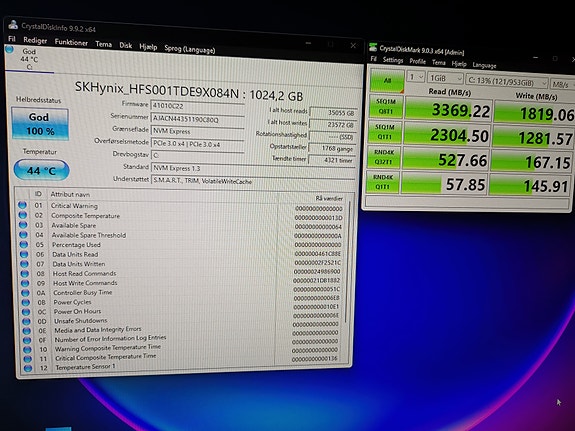This screenshot has width=575, height=431.
Task: Start the SEQ1M Q8T1 benchmark
Action: coord(386,106)
